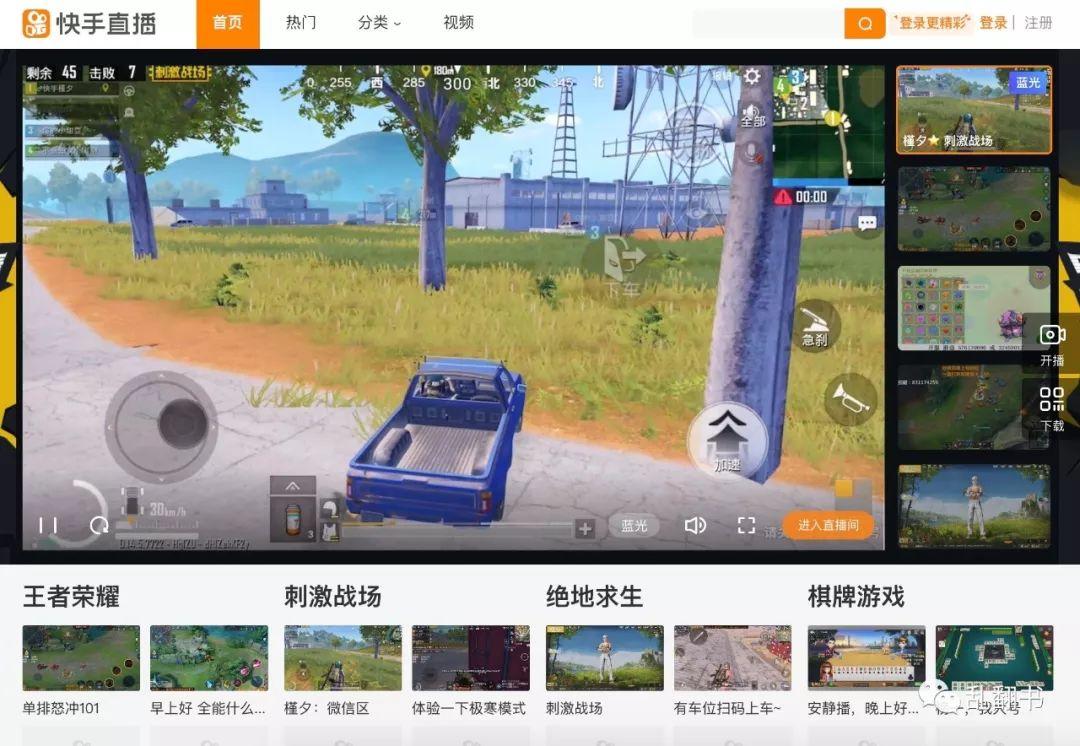
Task: Open the 首页 home tab
Action: [x=228, y=24]
